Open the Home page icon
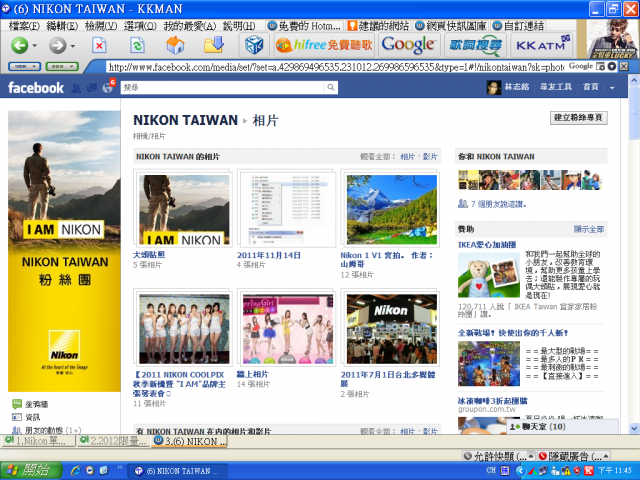 (175, 45)
